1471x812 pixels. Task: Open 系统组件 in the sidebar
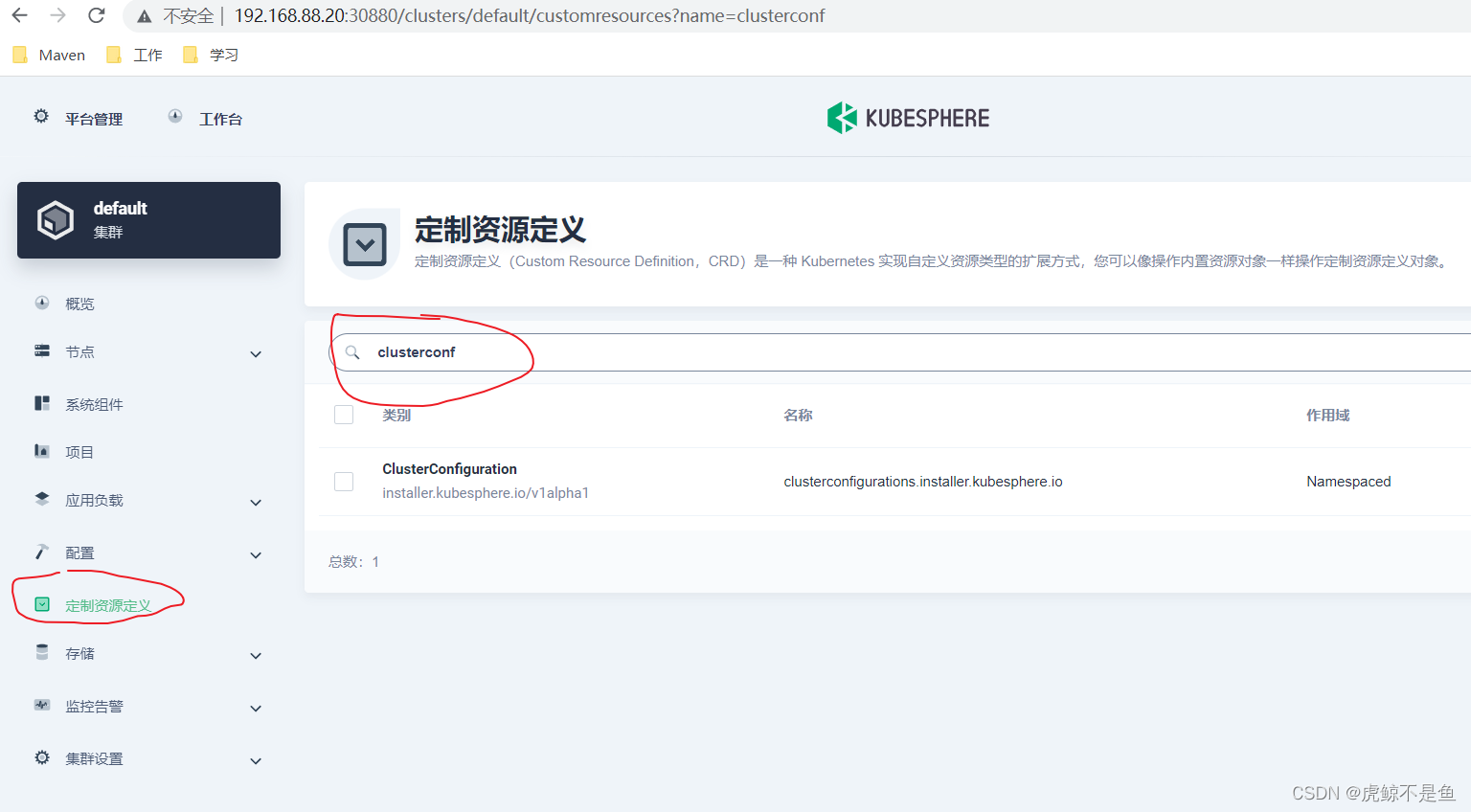tap(94, 404)
